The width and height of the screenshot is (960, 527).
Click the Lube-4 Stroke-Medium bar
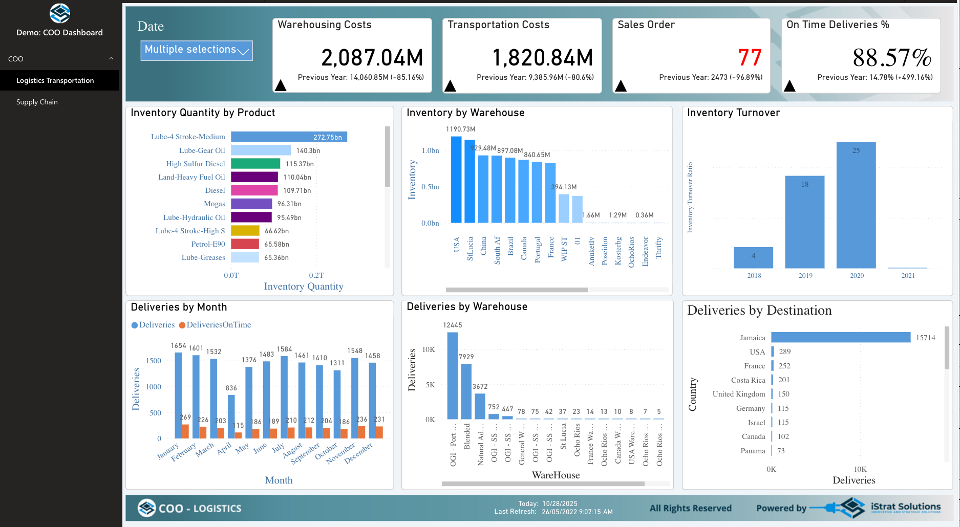tap(289, 137)
